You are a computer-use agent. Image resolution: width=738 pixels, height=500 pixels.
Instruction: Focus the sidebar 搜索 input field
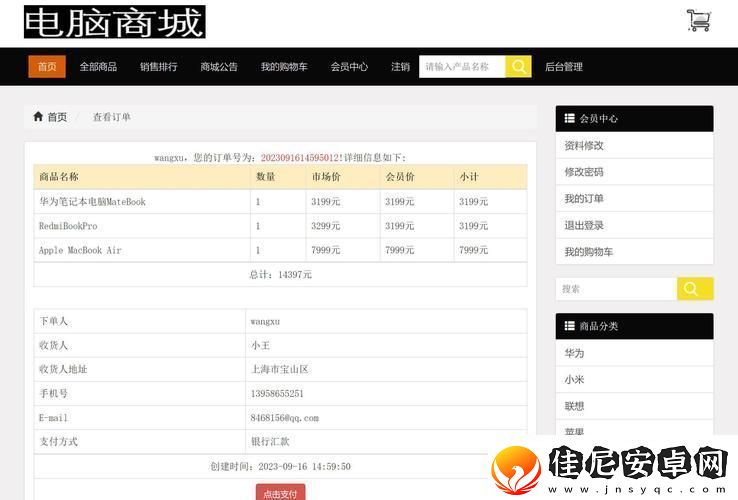point(616,289)
